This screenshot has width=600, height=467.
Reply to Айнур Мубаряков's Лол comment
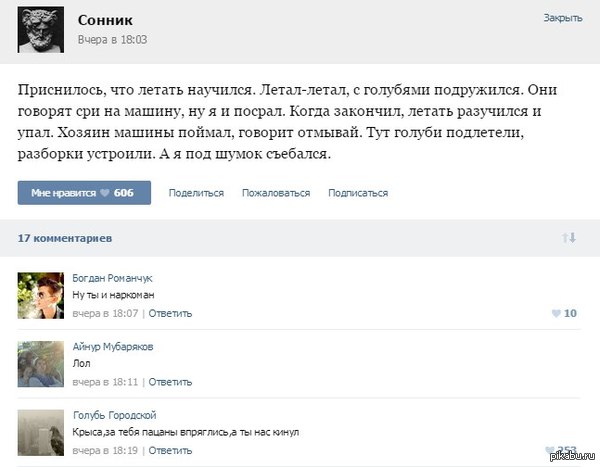[170, 381]
